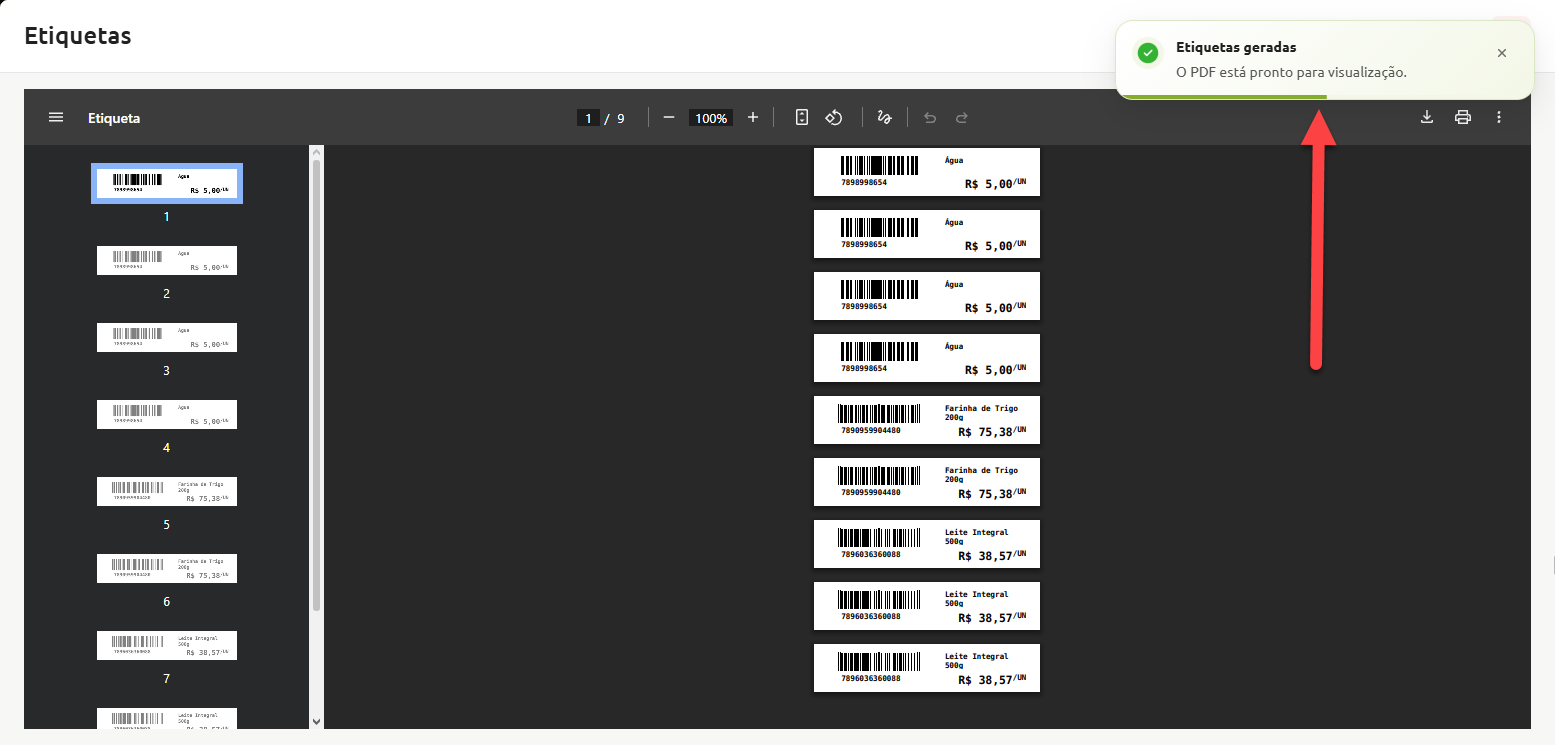The height and width of the screenshot is (745, 1555).
Task: Click the first Leite Integral label
Action: tap(927, 544)
